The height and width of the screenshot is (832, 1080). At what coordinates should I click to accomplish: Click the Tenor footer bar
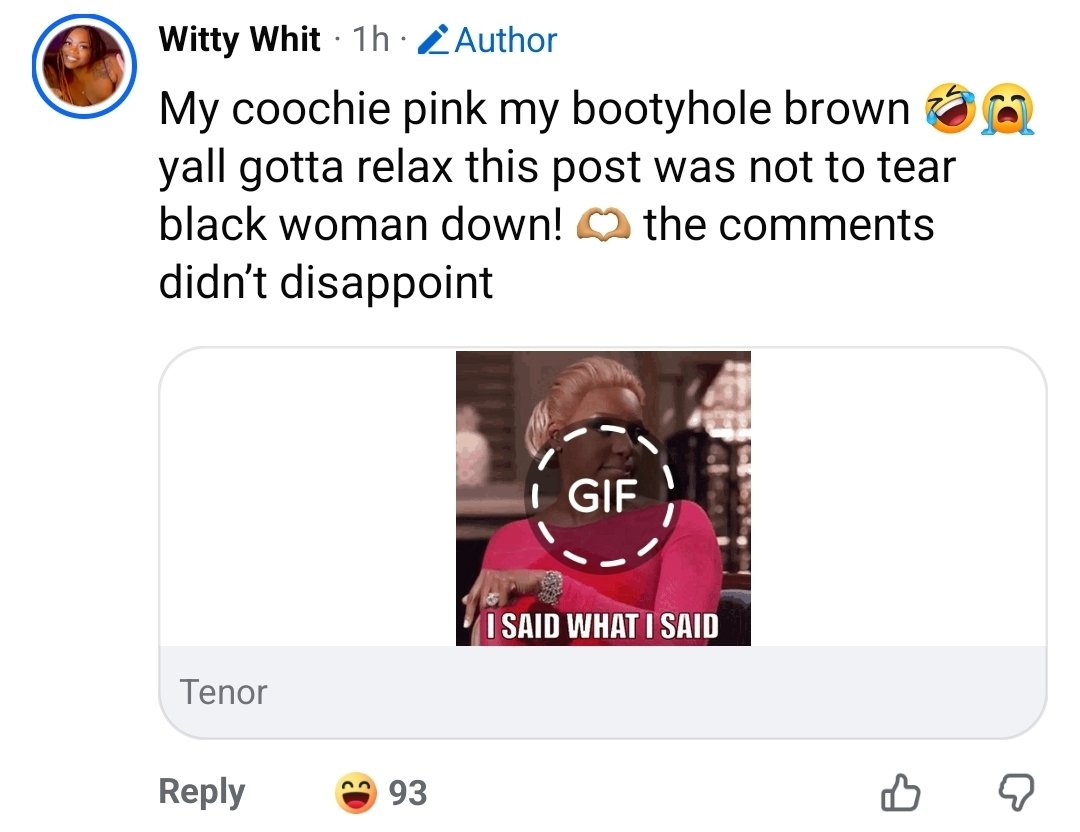(x=603, y=692)
